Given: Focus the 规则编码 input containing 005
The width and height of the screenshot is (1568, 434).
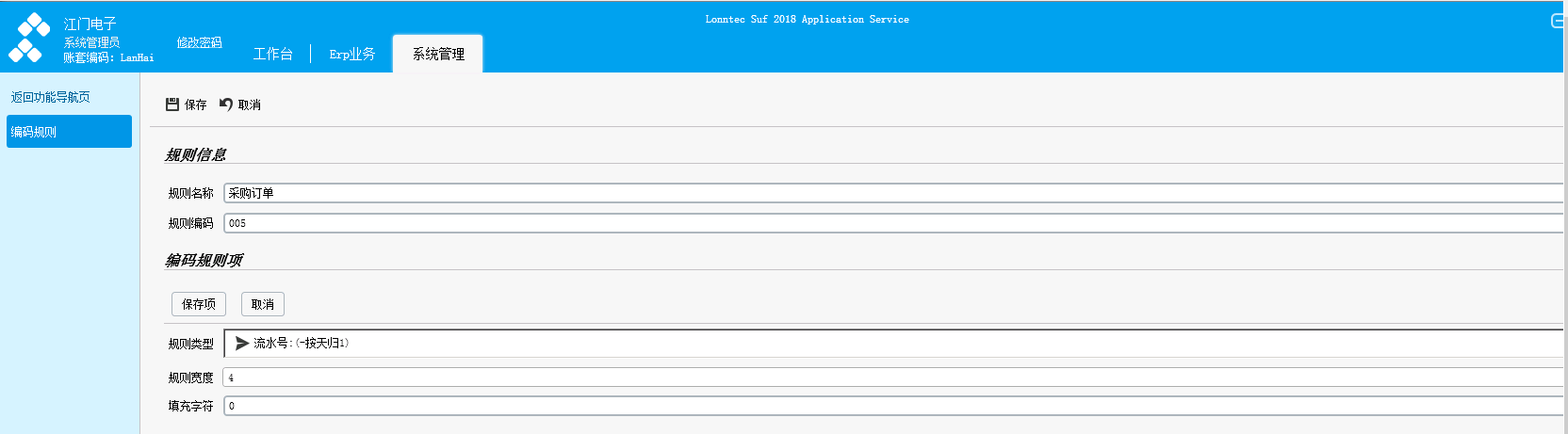Looking at the screenshot, I should point(895,223).
